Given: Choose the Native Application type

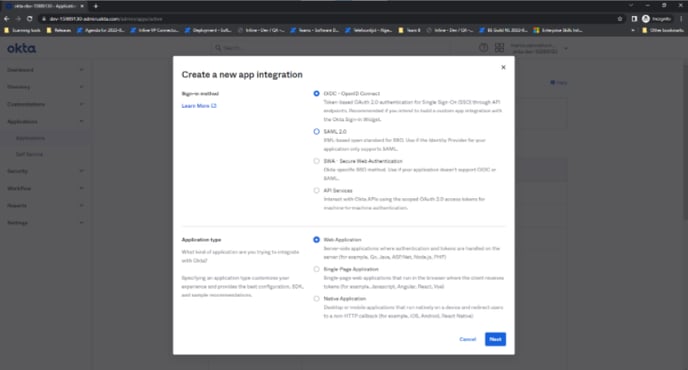Looking at the screenshot, I should click(x=316, y=298).
